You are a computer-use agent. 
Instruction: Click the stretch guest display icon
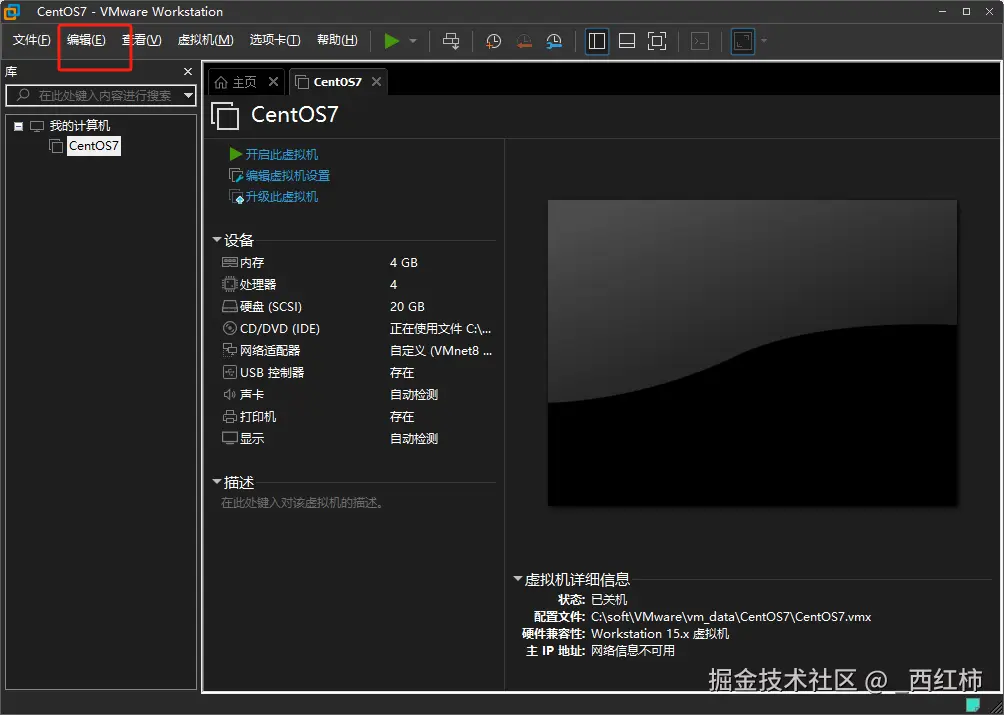[x=743, y=41]
